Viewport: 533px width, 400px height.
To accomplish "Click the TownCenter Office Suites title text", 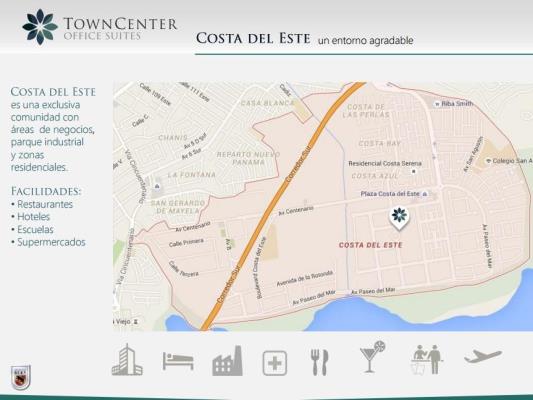I will coord(120,29).
